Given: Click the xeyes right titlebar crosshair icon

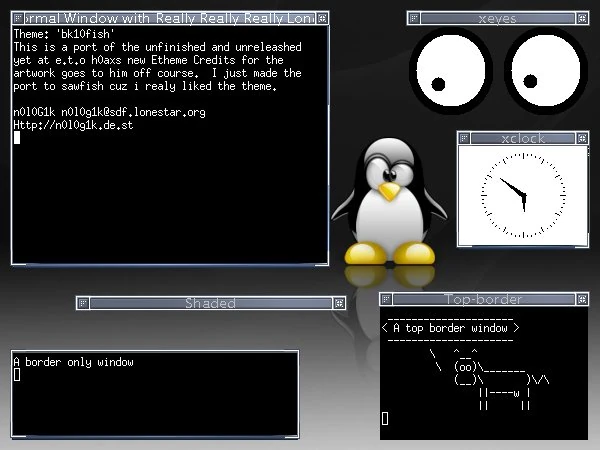Looking at the screenshot, I should [x=582, y=18].
